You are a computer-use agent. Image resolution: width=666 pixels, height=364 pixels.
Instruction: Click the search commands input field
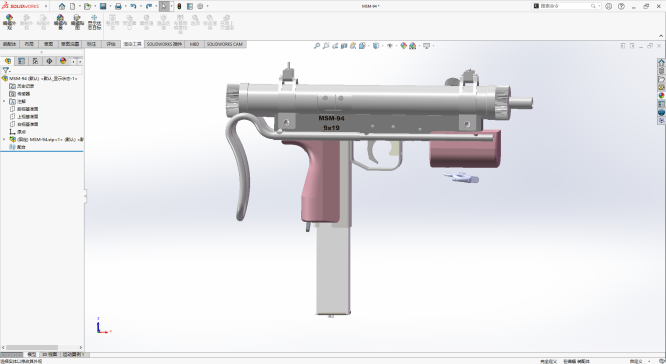coord(565,6)
